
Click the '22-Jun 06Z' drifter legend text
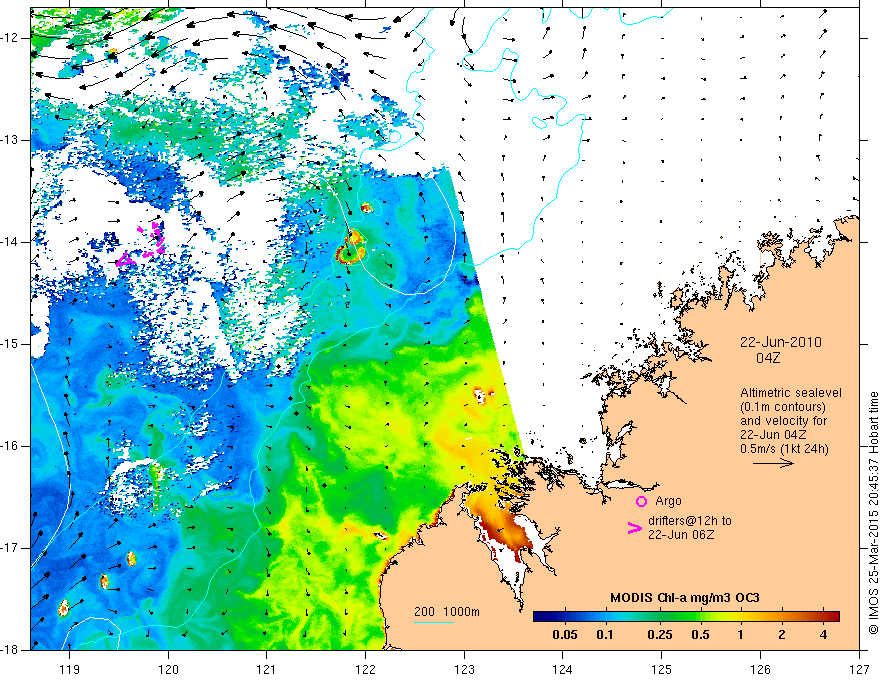pos(681,535)
